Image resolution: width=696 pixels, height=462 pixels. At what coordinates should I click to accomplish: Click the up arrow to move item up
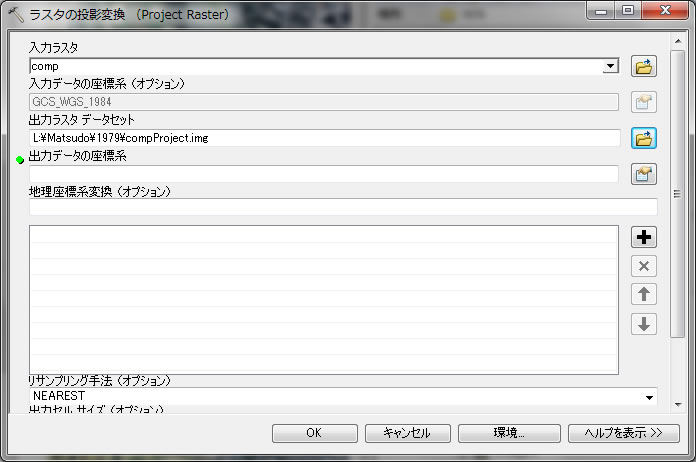(x=644, y=294)
